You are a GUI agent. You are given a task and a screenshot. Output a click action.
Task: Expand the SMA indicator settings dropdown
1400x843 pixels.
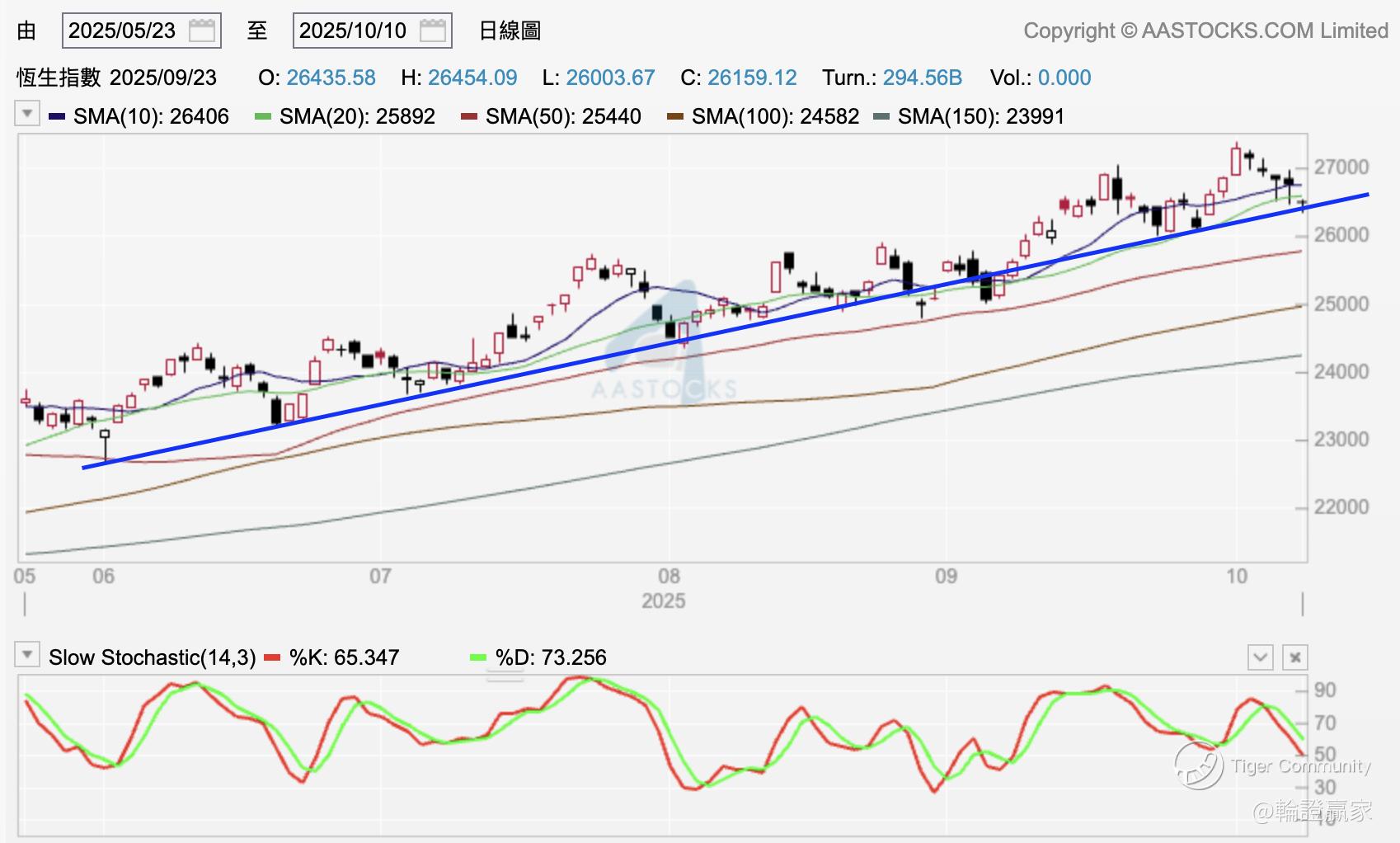pos(27,113)
